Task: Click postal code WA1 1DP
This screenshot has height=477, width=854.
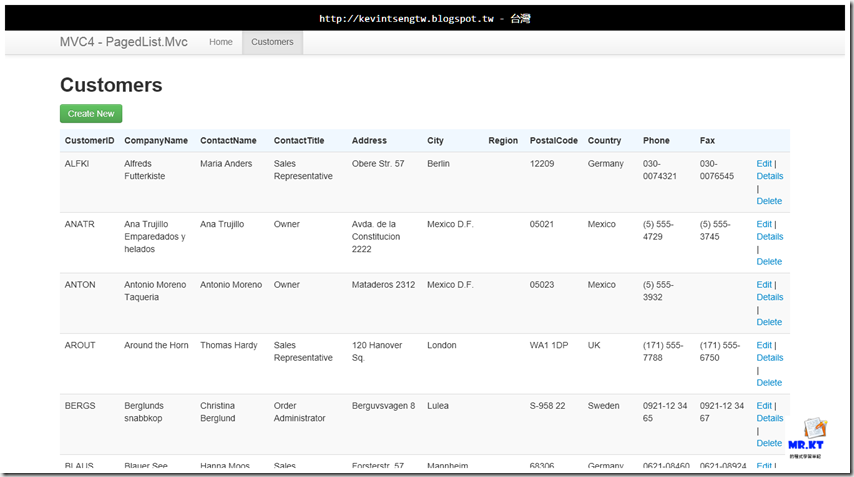Action: click(549, 345)
